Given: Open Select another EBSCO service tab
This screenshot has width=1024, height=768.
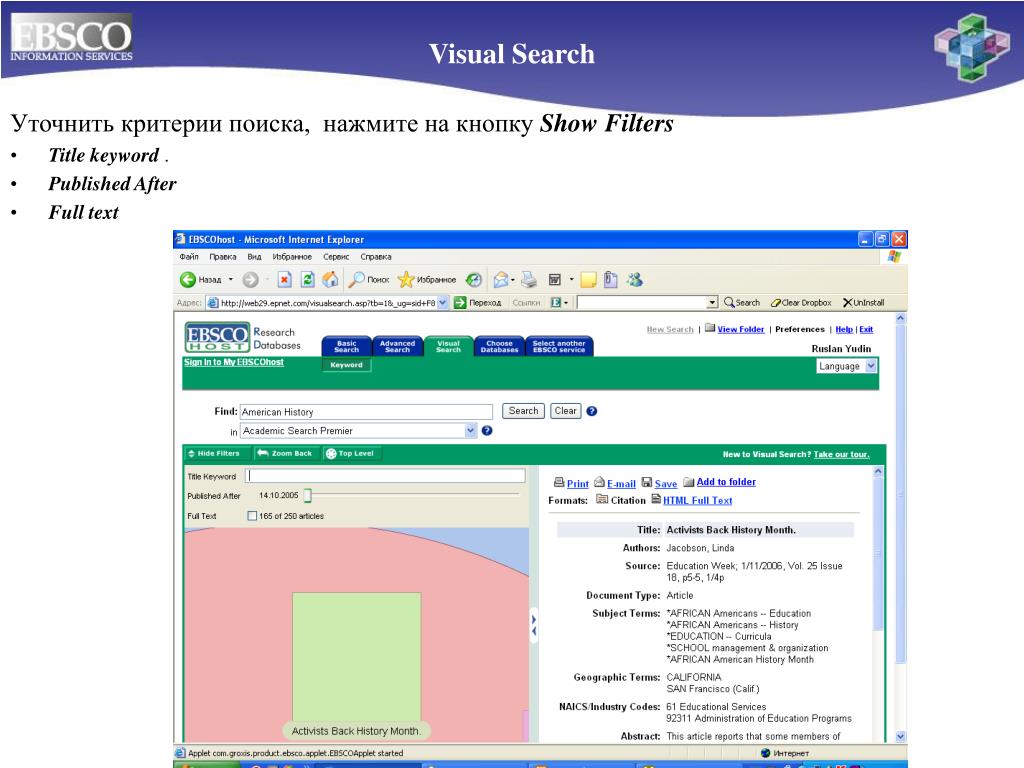Looking at the screenshot, I should click(558, 346).
